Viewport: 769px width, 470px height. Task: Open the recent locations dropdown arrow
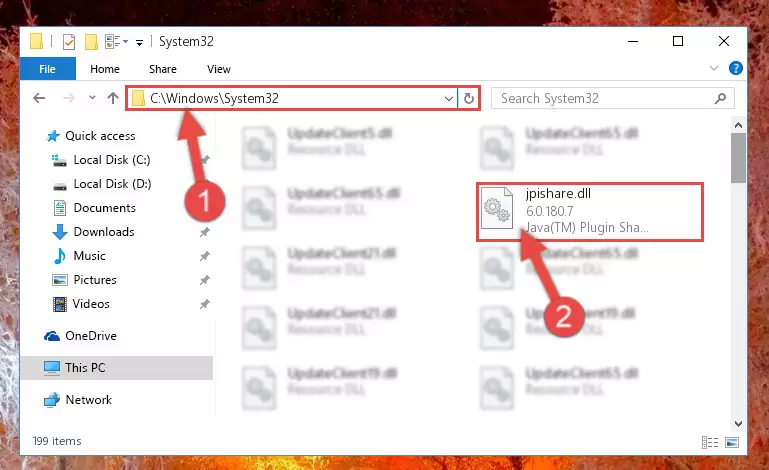pos(92,98)
